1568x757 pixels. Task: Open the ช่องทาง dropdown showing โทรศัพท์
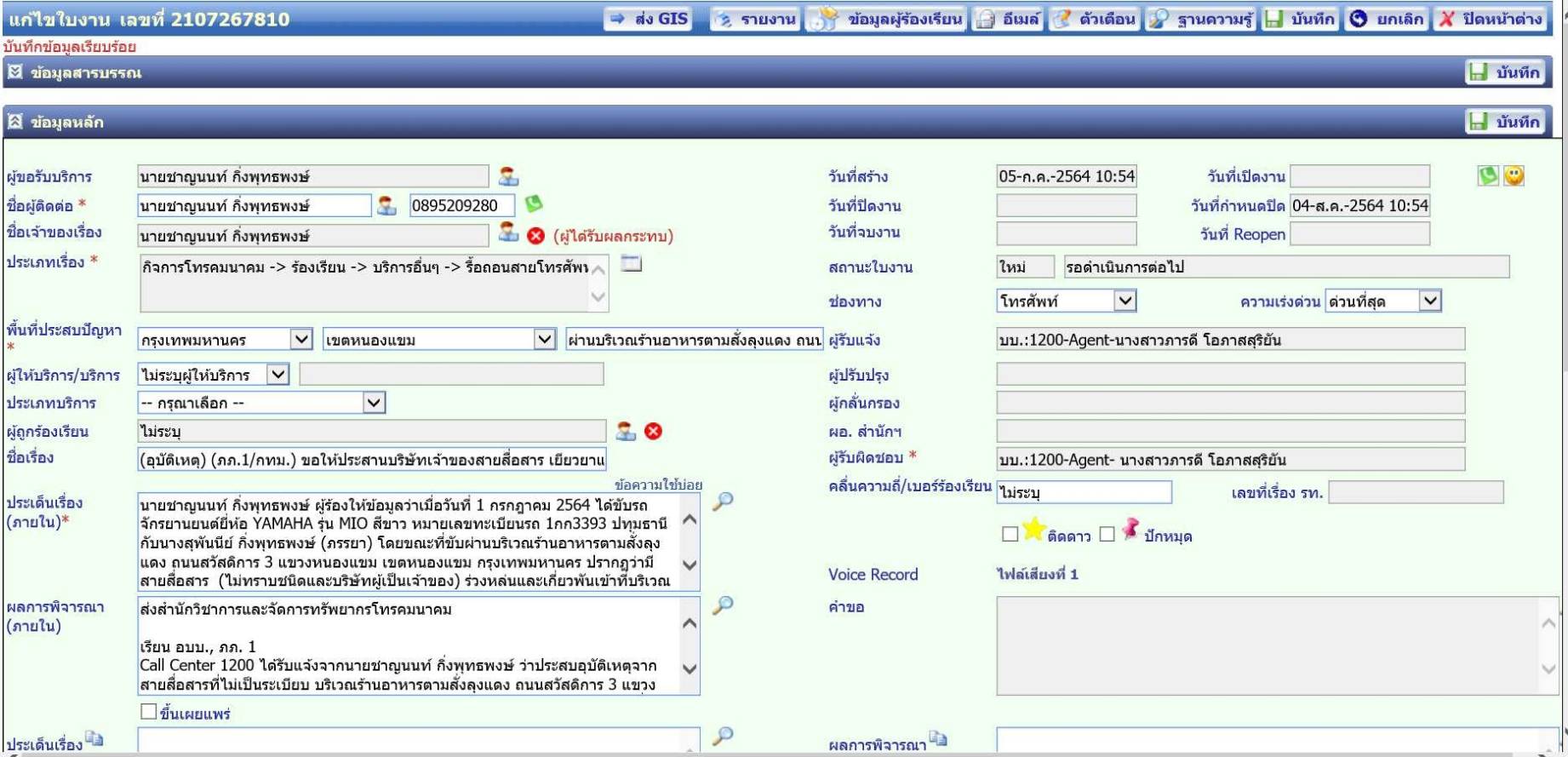click(x=1067, y=301)
